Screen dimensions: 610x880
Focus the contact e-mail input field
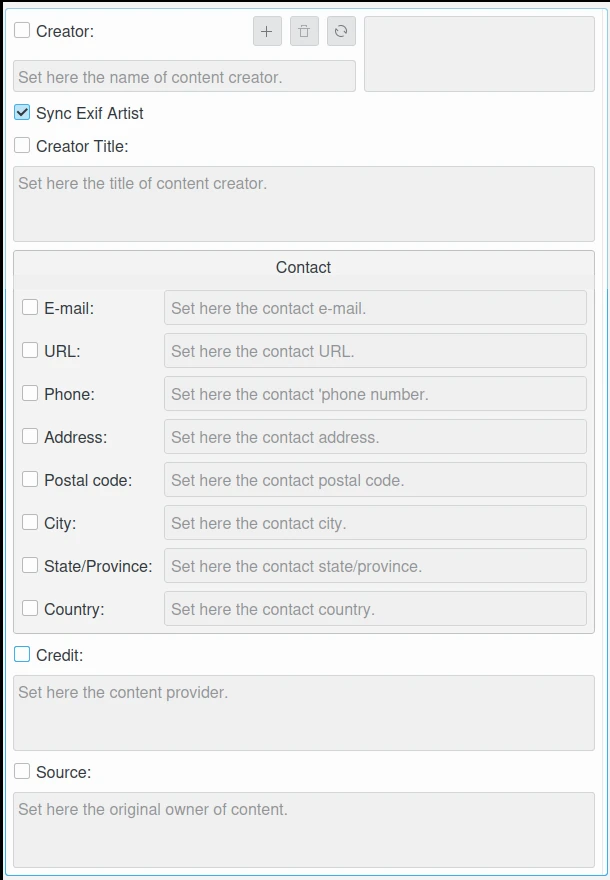pos(375,308)
